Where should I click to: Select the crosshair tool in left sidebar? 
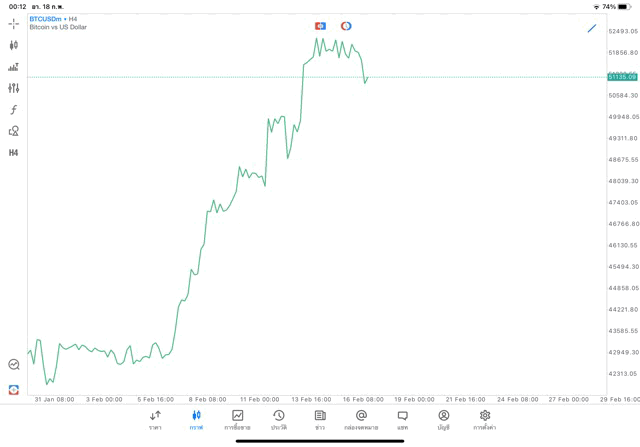pyautogui.click(x=14, y=23)
